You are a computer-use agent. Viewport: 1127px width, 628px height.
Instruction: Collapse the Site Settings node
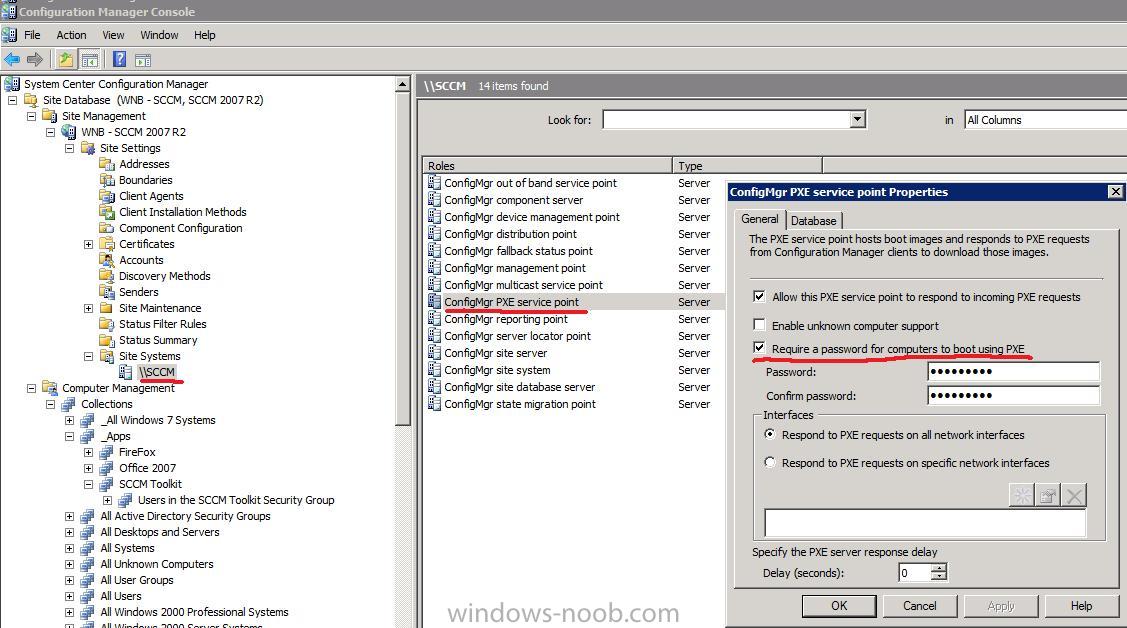pyautogui.click(x=70, y=149)
